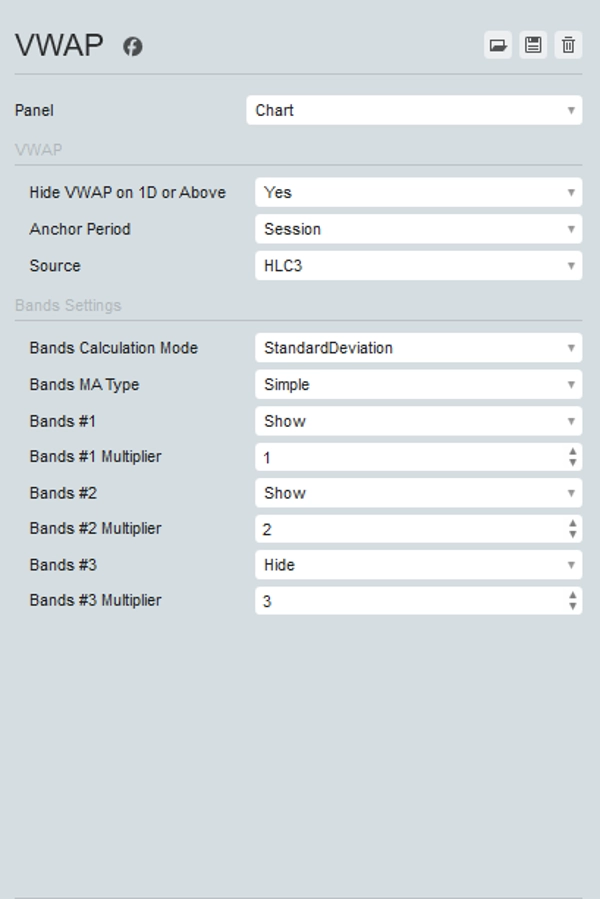This screenshot has height=899, width=600.
Task: Open the Source dropdown showing HLC3
Action: pos(418,266)
